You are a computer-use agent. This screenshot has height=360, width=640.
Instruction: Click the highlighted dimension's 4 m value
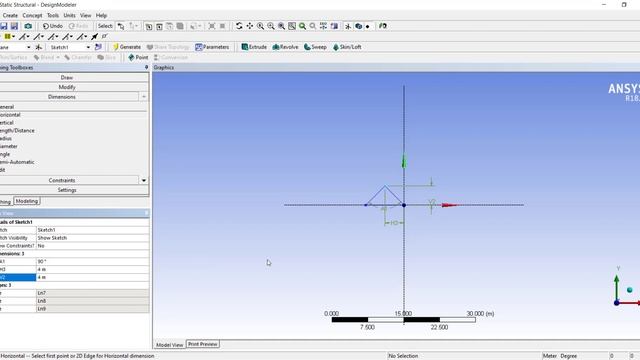[93, 278]
